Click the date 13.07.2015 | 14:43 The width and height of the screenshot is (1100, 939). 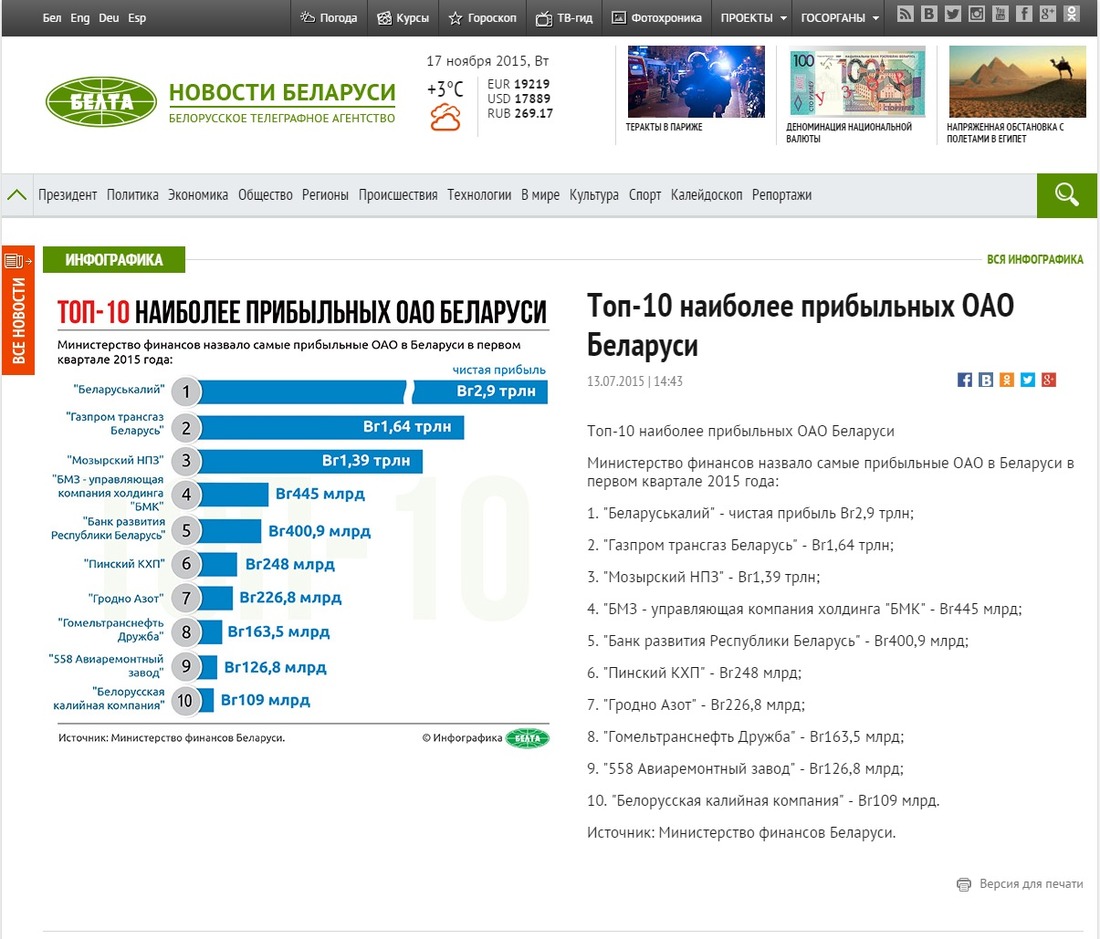tap(635, 381)
